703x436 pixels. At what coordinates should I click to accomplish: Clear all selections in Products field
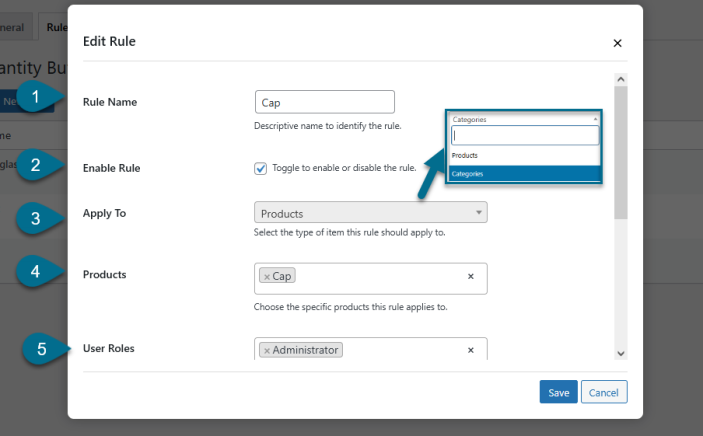(470, 277)
